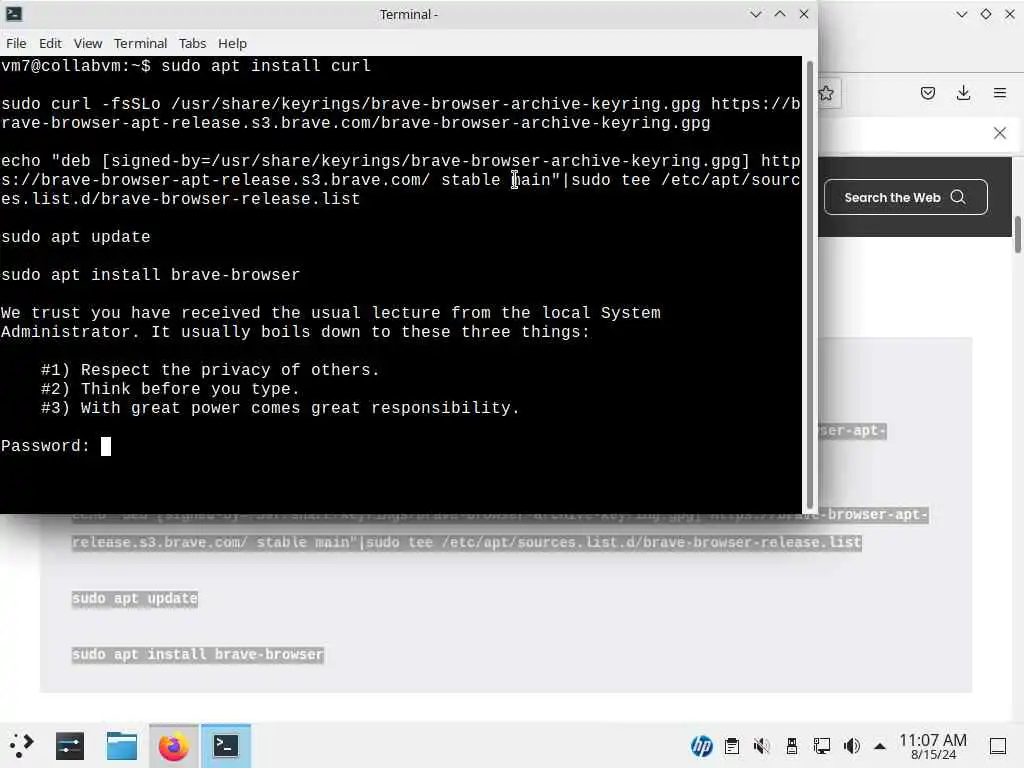Click the 'release.s3.brave.com/ stable main' line on page

(x=467, y=542)
